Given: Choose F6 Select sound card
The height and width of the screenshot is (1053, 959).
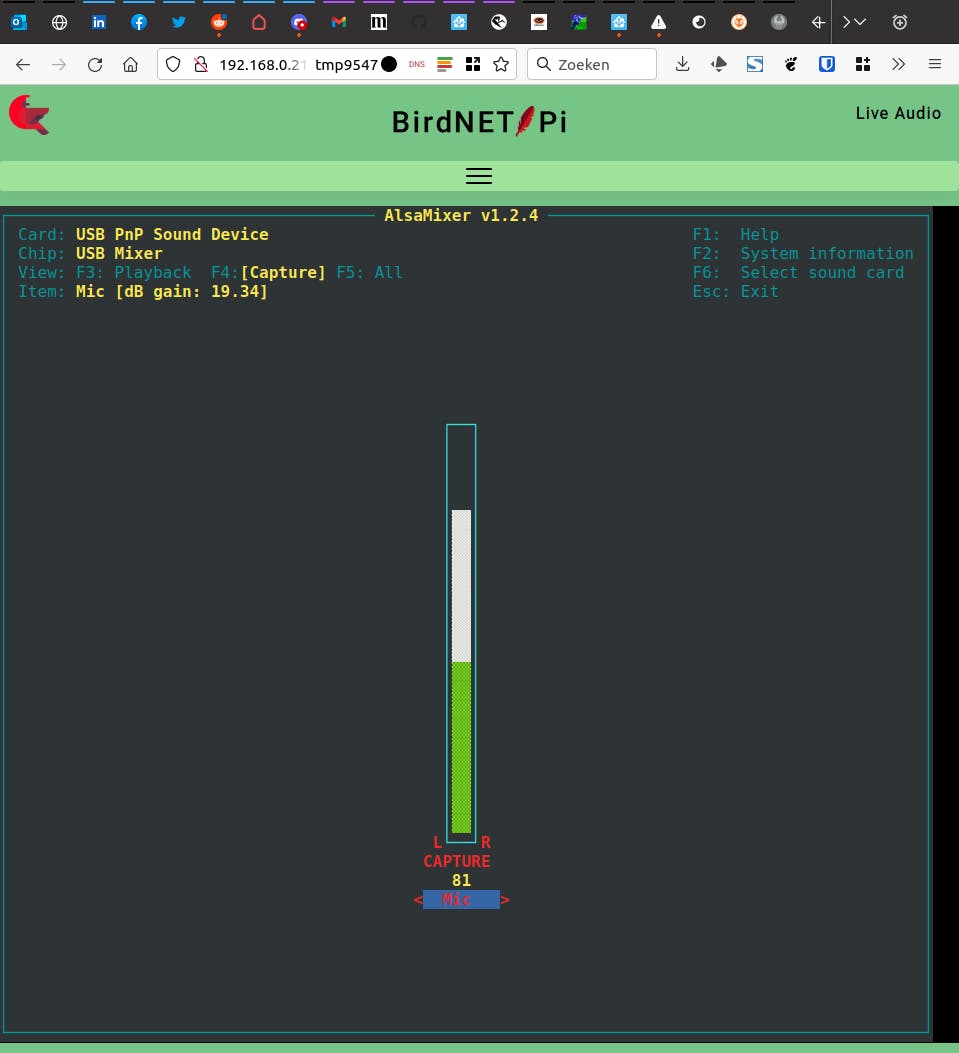Looking at the screenshot, I should tap(798, 273).
